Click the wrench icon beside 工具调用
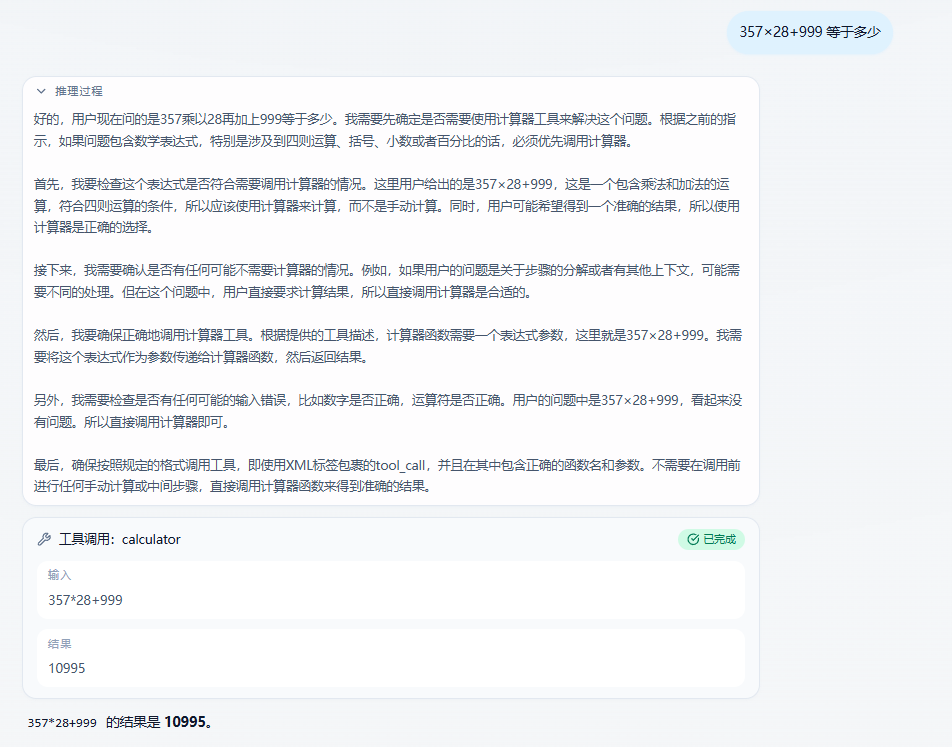 tap(44, 539)
